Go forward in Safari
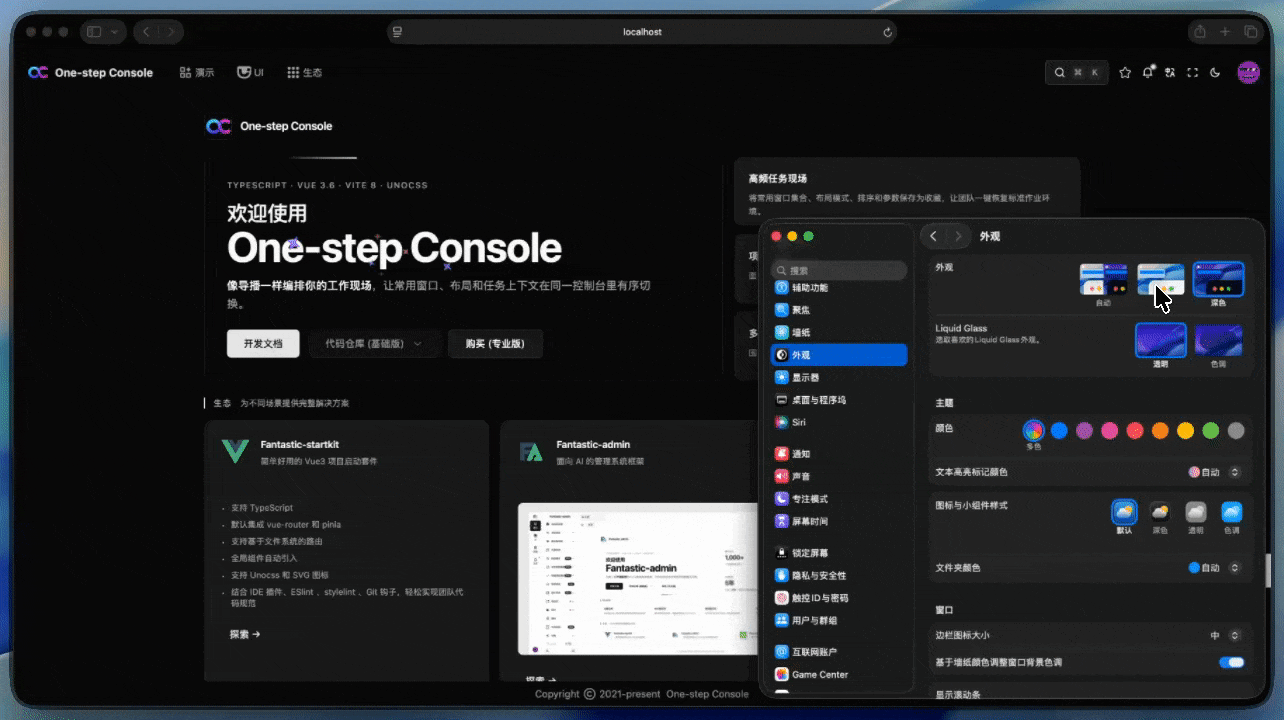This screenshot has width=1284, height=720. (x=171, y=32)
